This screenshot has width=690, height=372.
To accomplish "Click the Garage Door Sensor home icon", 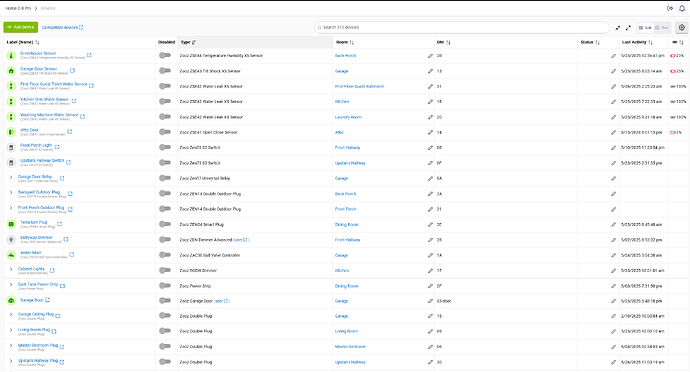I will pyautogui.click(x=11, y=71).
